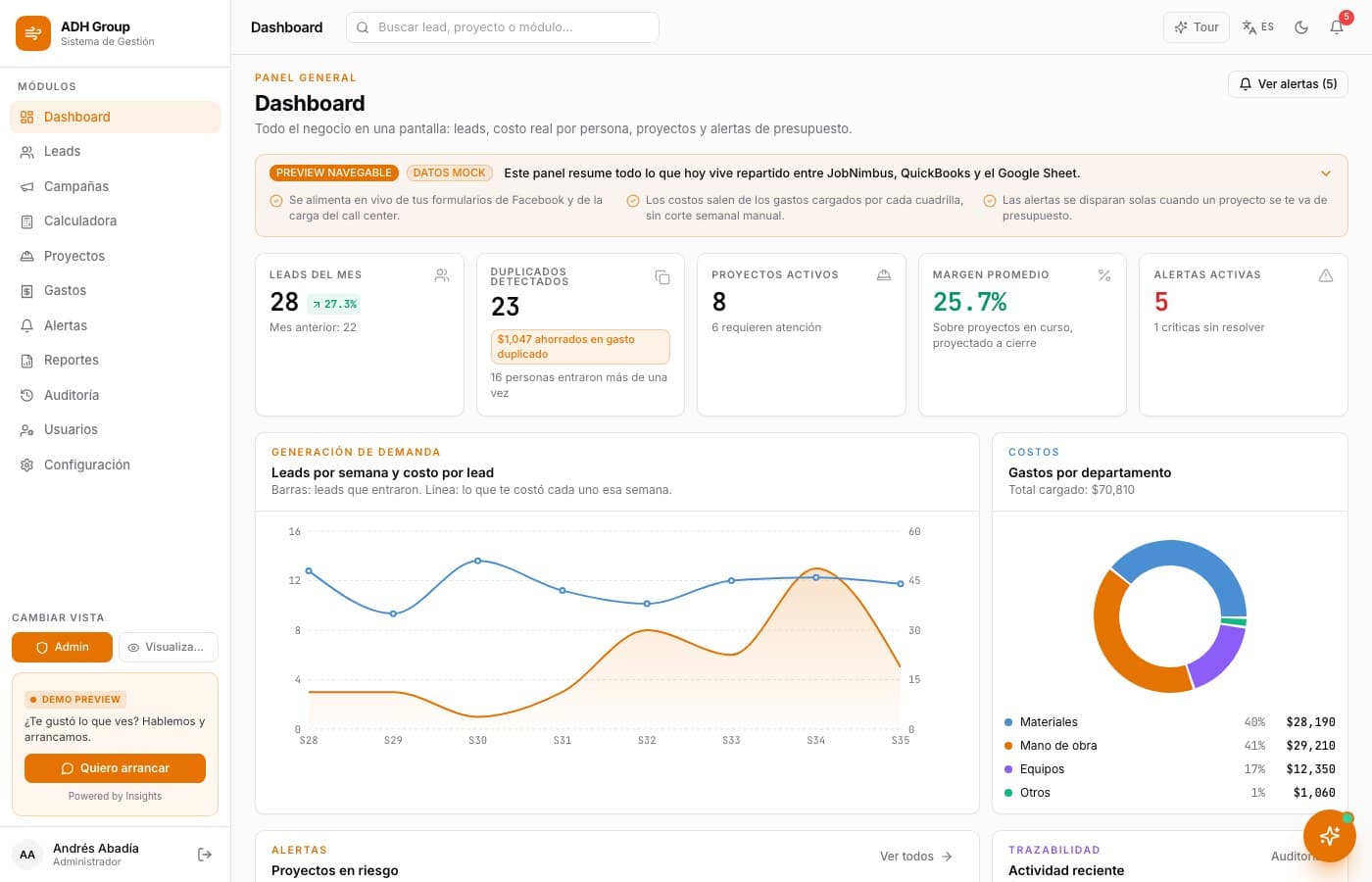
Task: Open the Leads module
Action: (x=115, y=151)
